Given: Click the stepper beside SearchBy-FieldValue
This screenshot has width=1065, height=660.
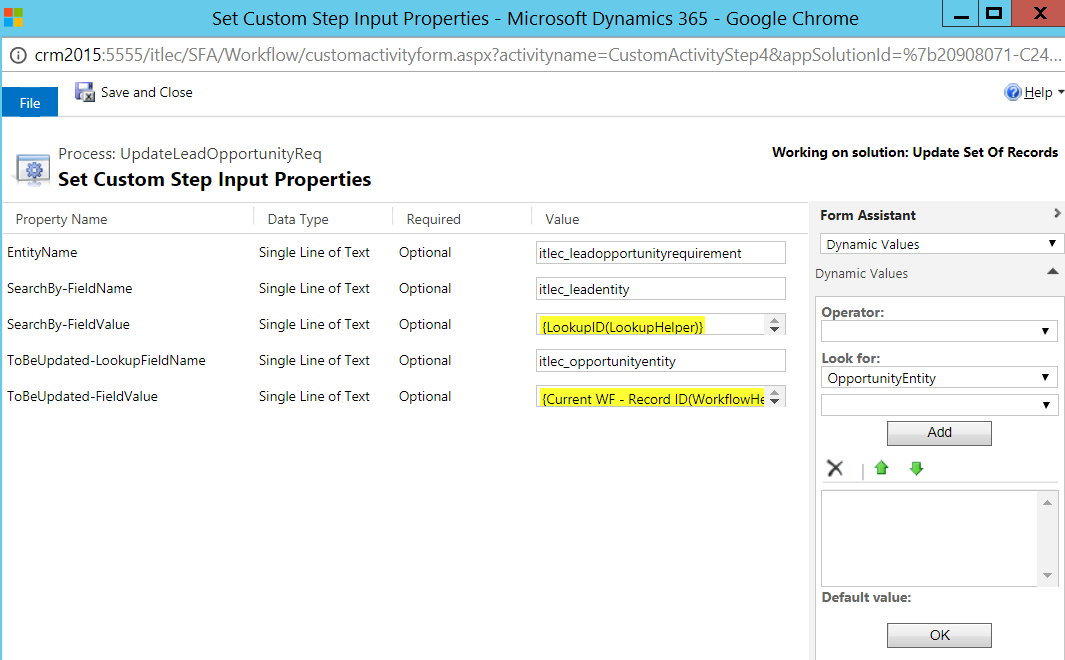Looking at the screenshot, I should (x=777, y=324).
